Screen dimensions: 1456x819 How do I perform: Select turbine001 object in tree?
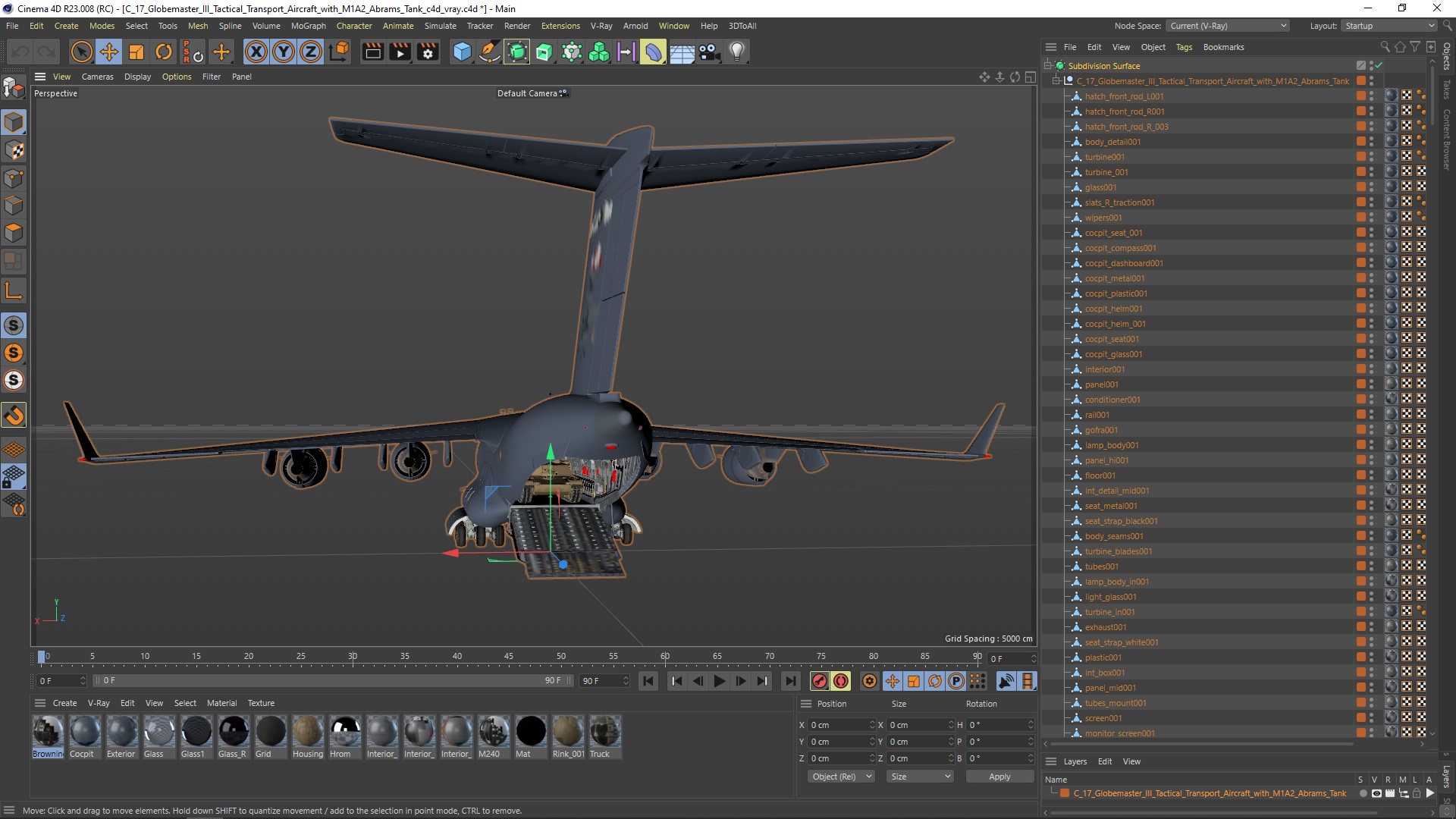pos(1104,157)
